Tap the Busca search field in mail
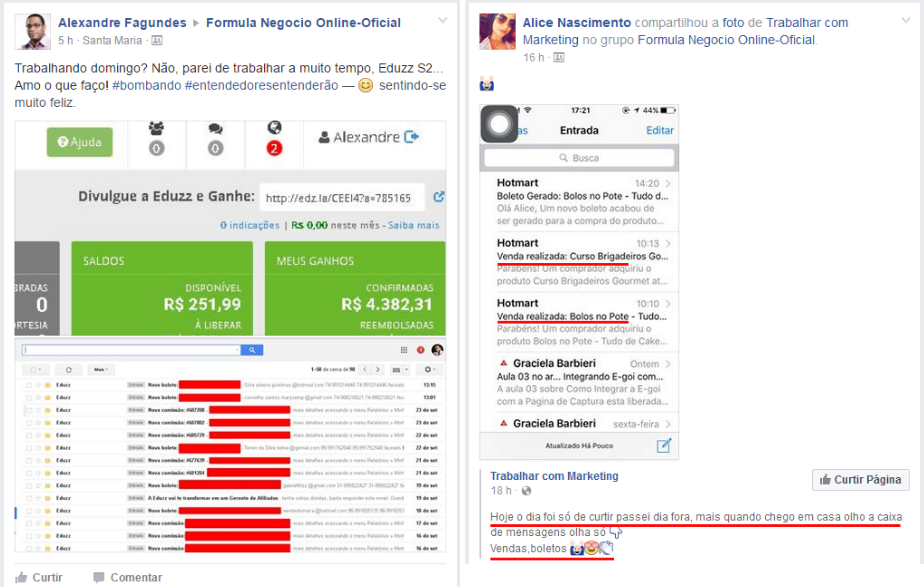This screenshot has height=587, width=924. 579,158
